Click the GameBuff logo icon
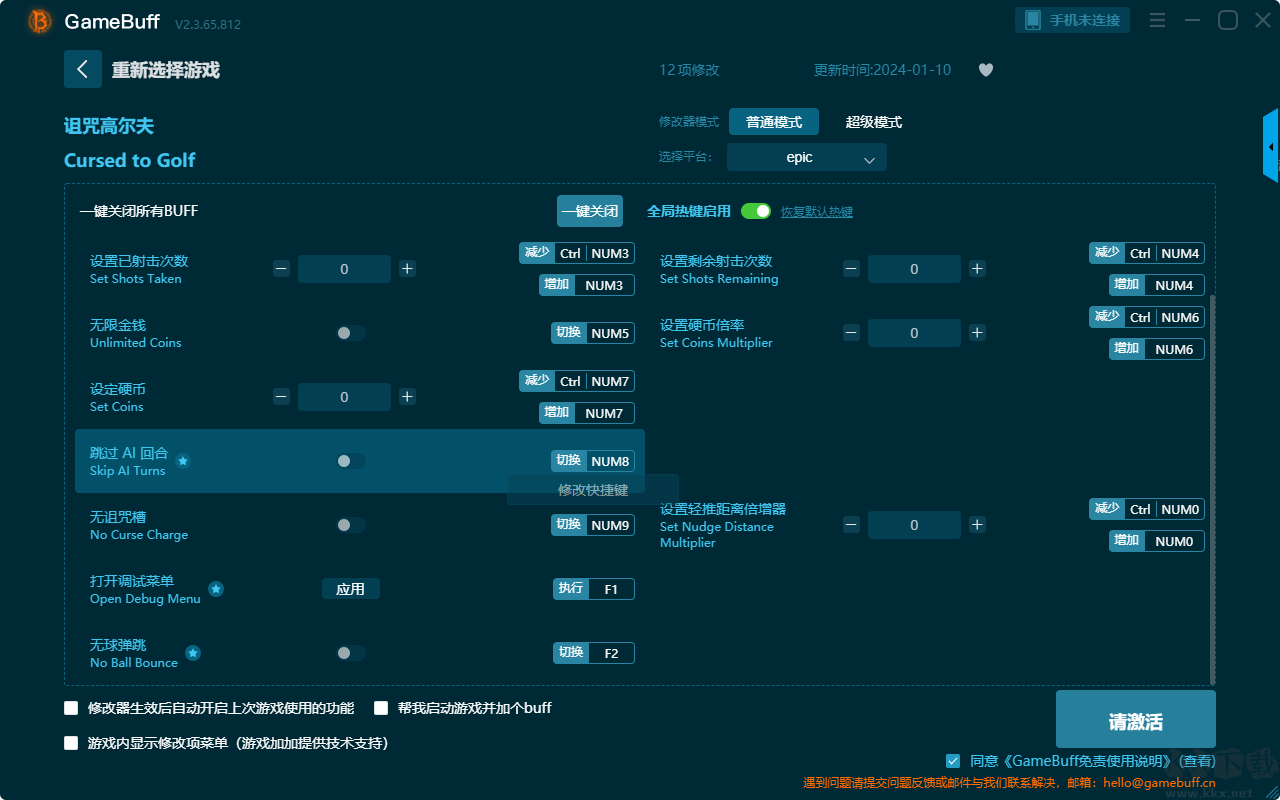 40,21
